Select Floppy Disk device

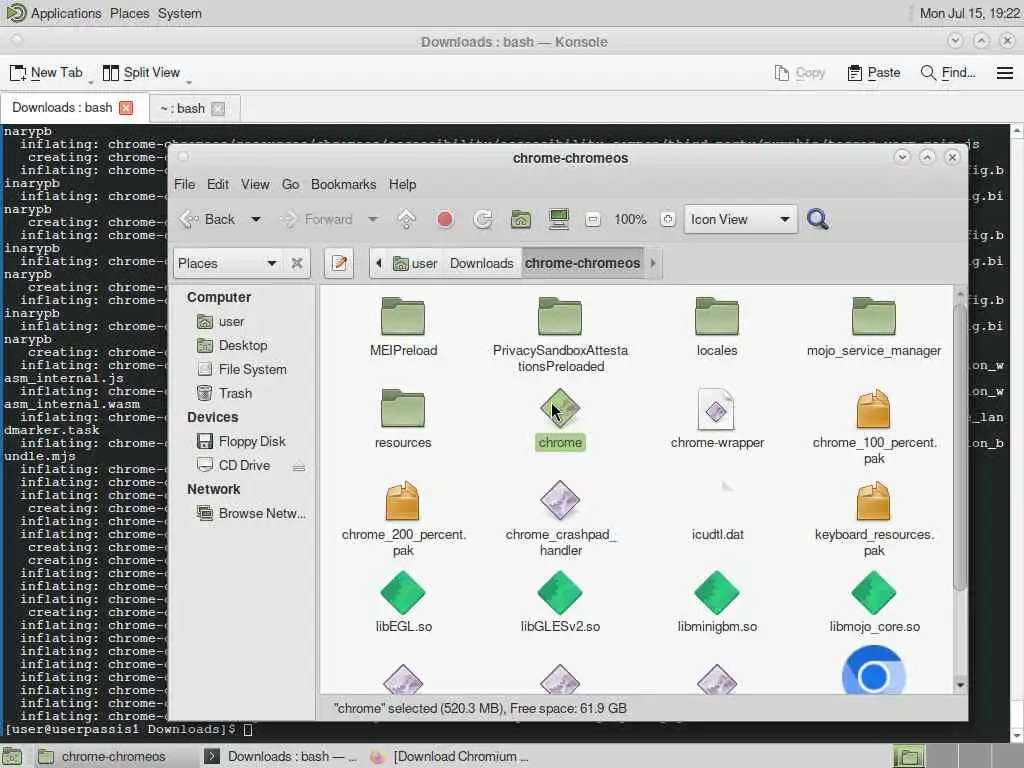coord(242,441)
